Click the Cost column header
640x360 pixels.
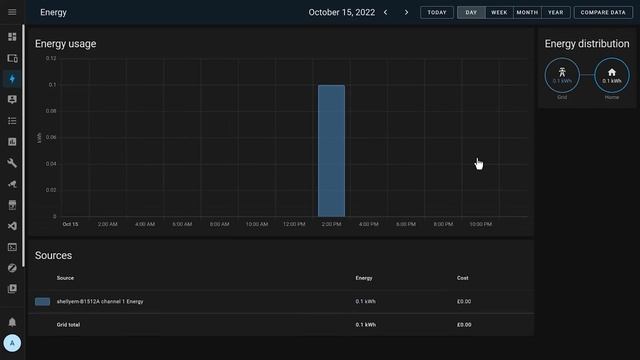click(462, 278)
